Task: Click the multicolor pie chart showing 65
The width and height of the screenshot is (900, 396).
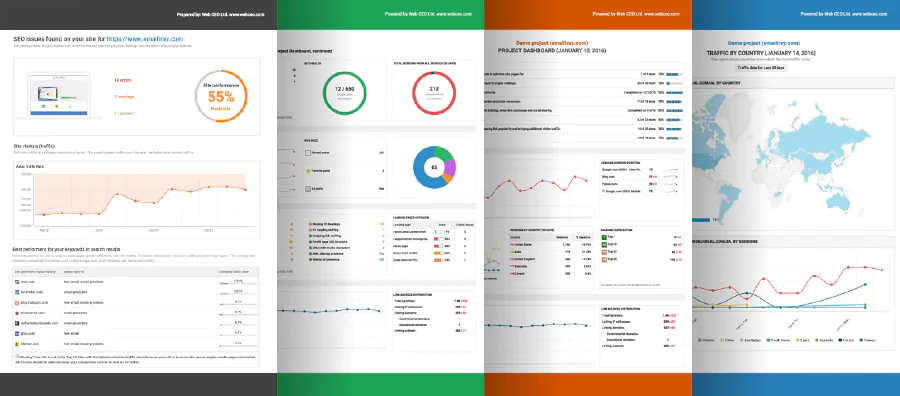Action: [434, 167]
